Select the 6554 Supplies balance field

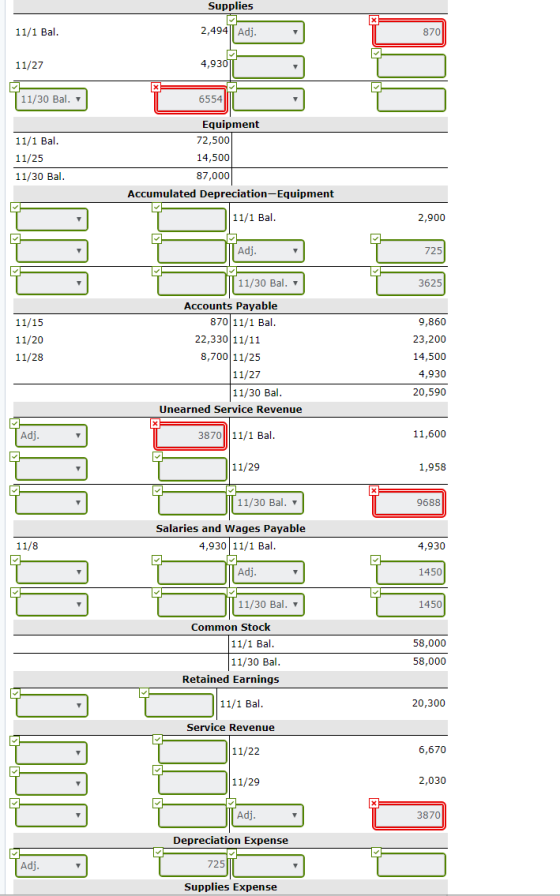click(x=191, y=99)
